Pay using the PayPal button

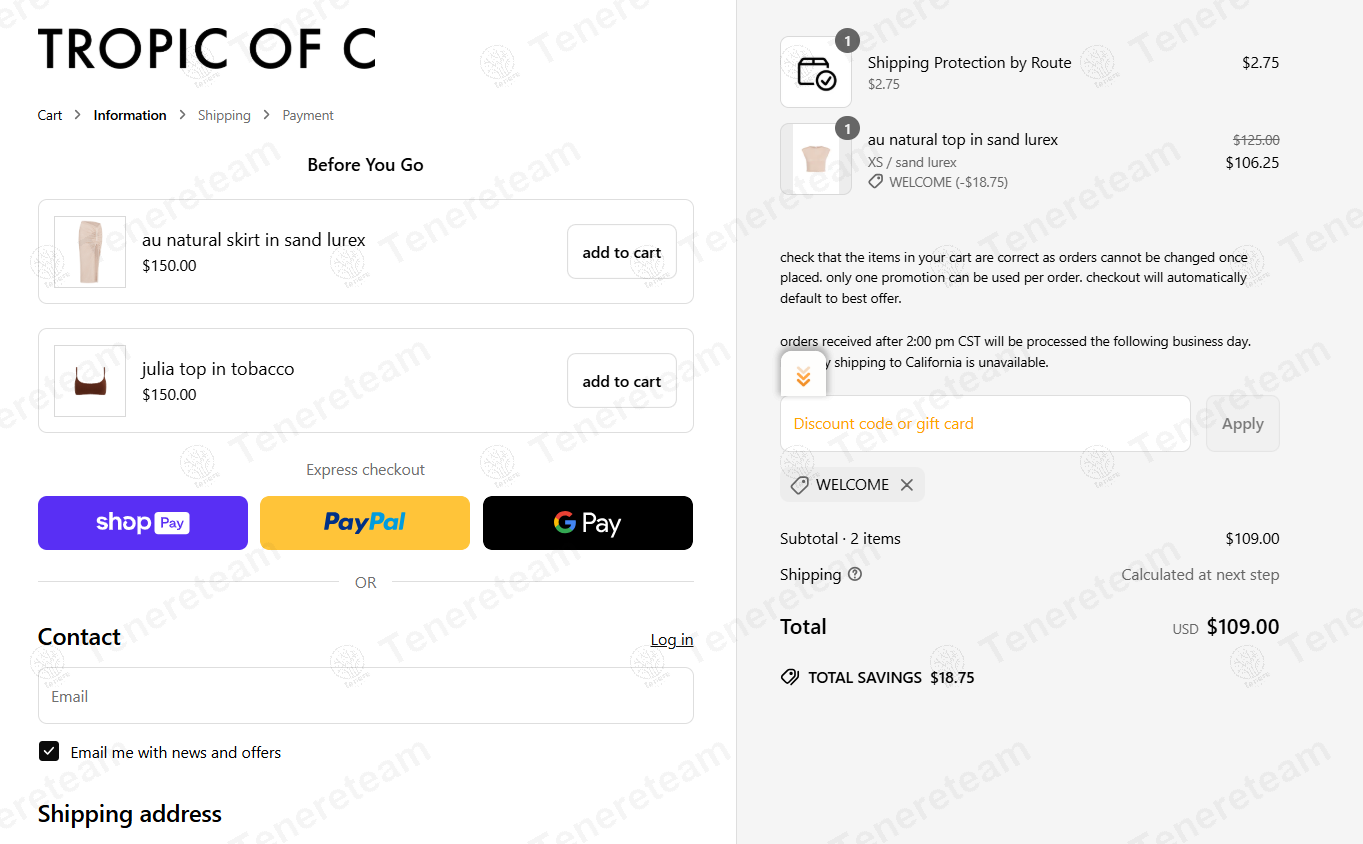click(365, 523)
